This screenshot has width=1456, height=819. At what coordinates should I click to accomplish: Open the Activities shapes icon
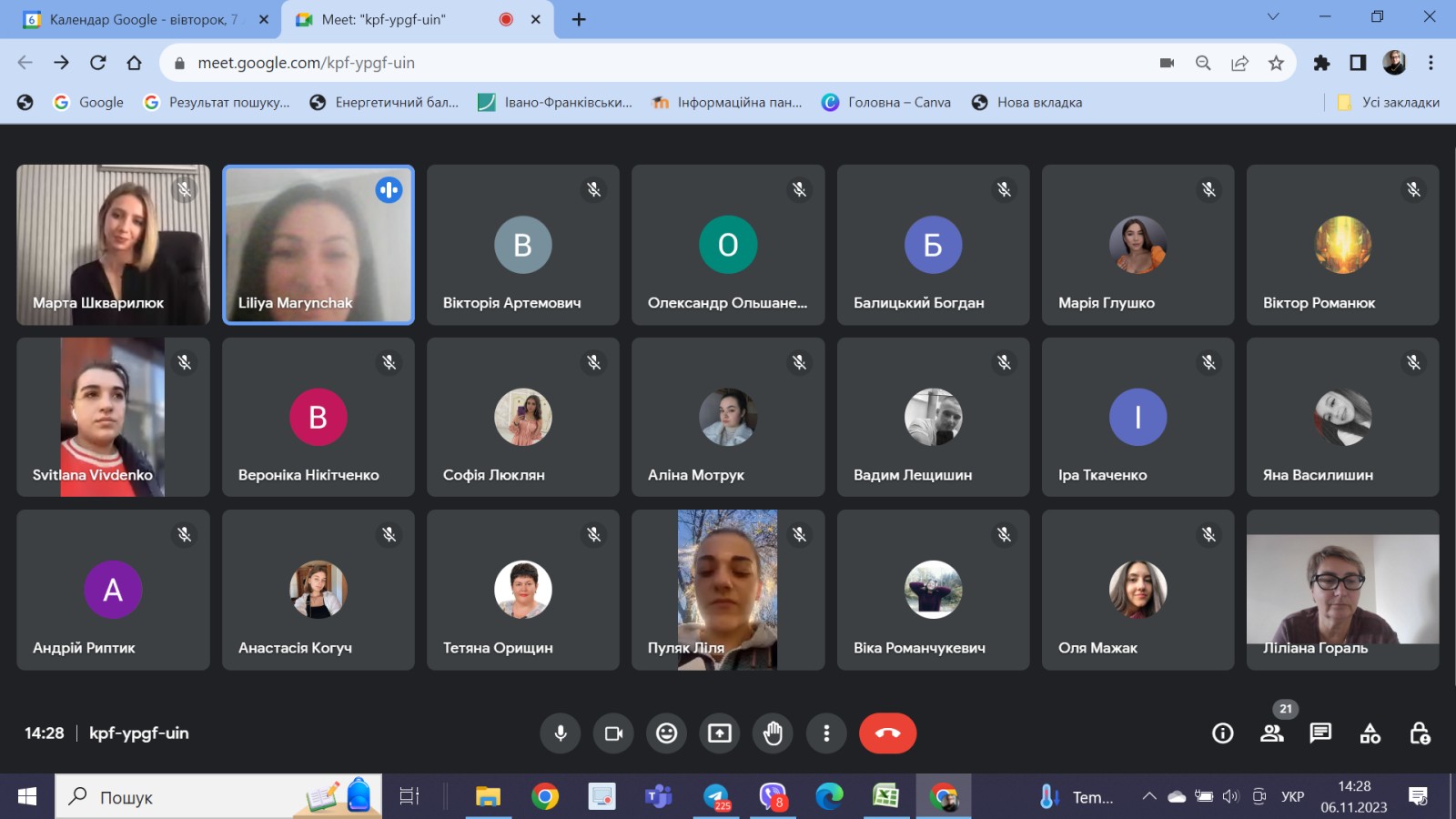click(x=1370, y=733)
